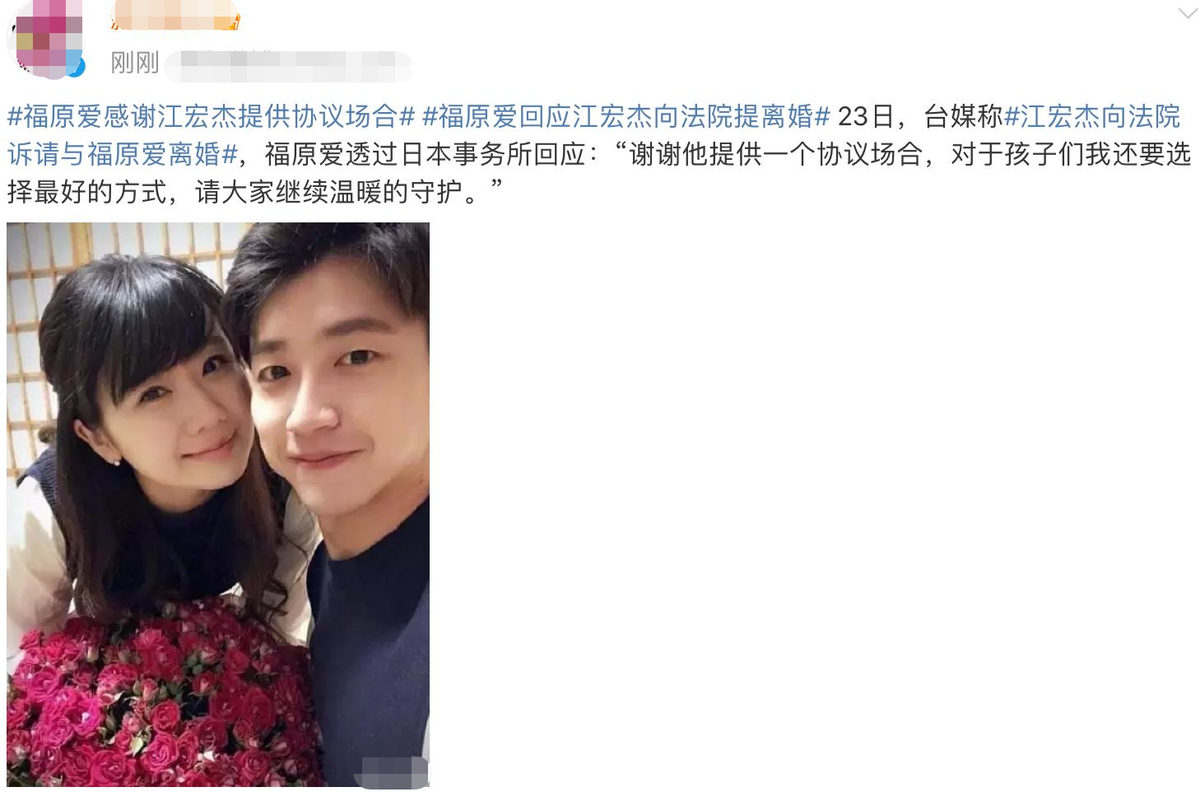Open hashtag #福原爱感谢江宏杰提供协议场合#
The height and width of the screenshot is (802, 1200).
(x=211, y=116)
